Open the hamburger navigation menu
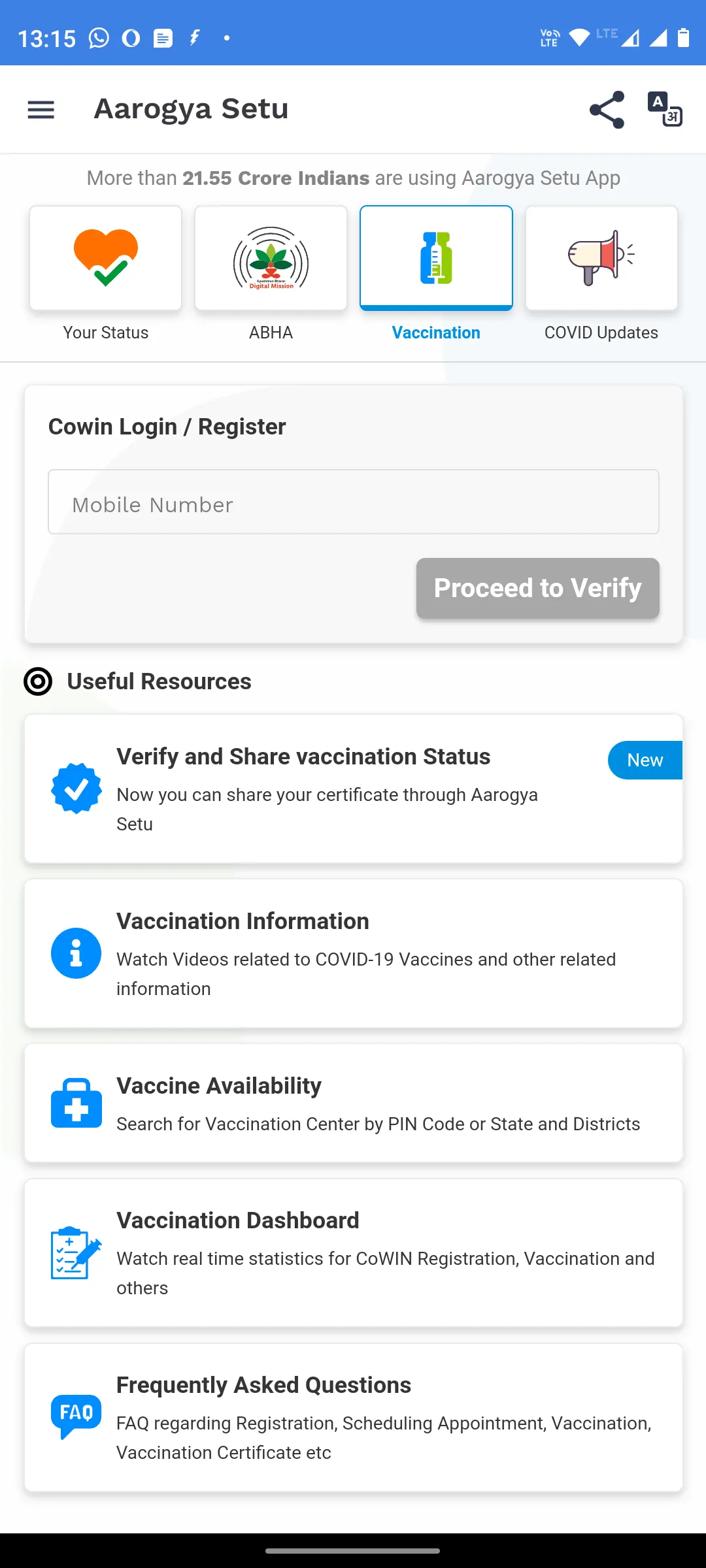Image resolution: width=706 pixels, height=1568 pixels. tap(41, 110)
